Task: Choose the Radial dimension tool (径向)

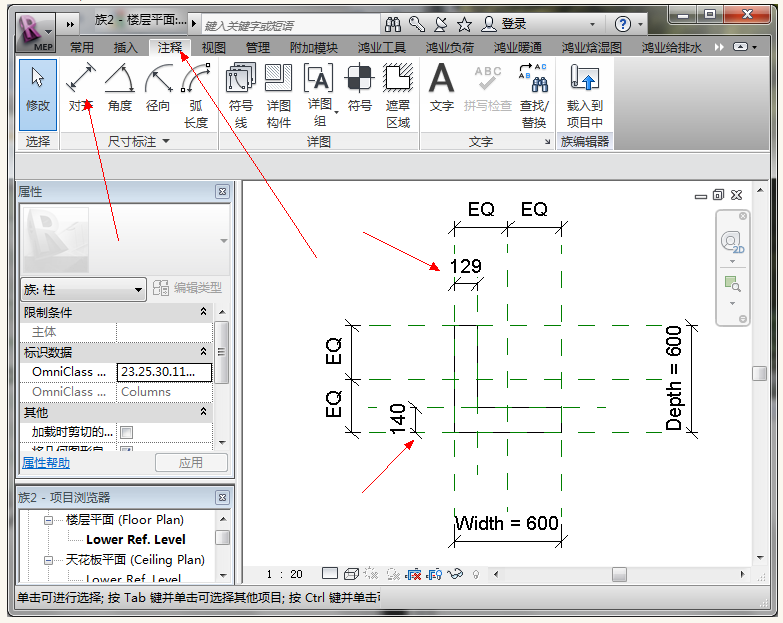Action: (x=158, y=88)
